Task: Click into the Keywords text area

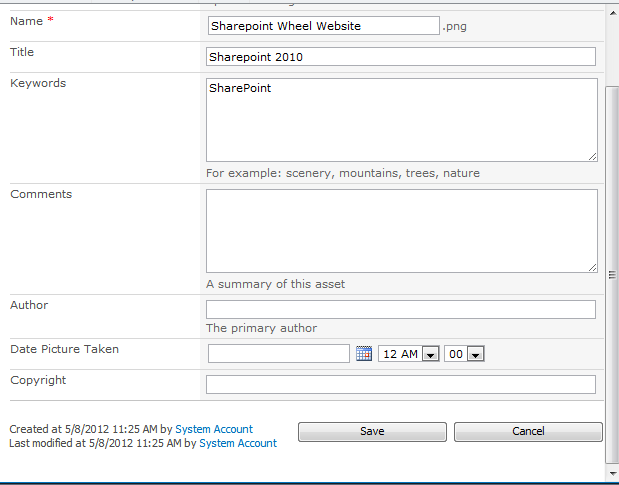Action: 402,120
